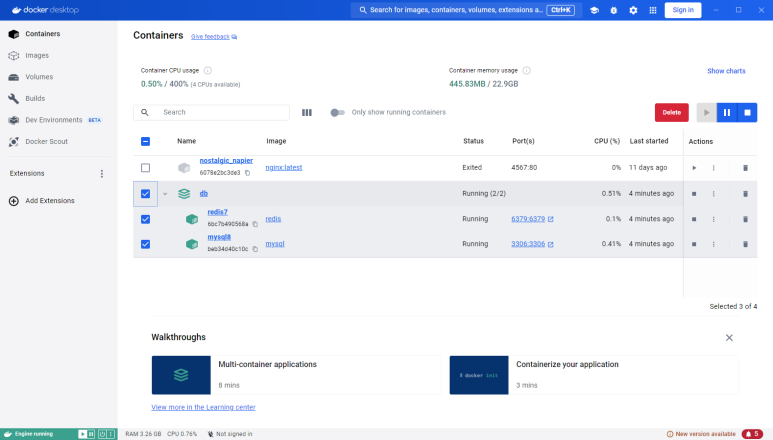Open the apps grid icon in header

pyautogui.click(x=653, y=10)
